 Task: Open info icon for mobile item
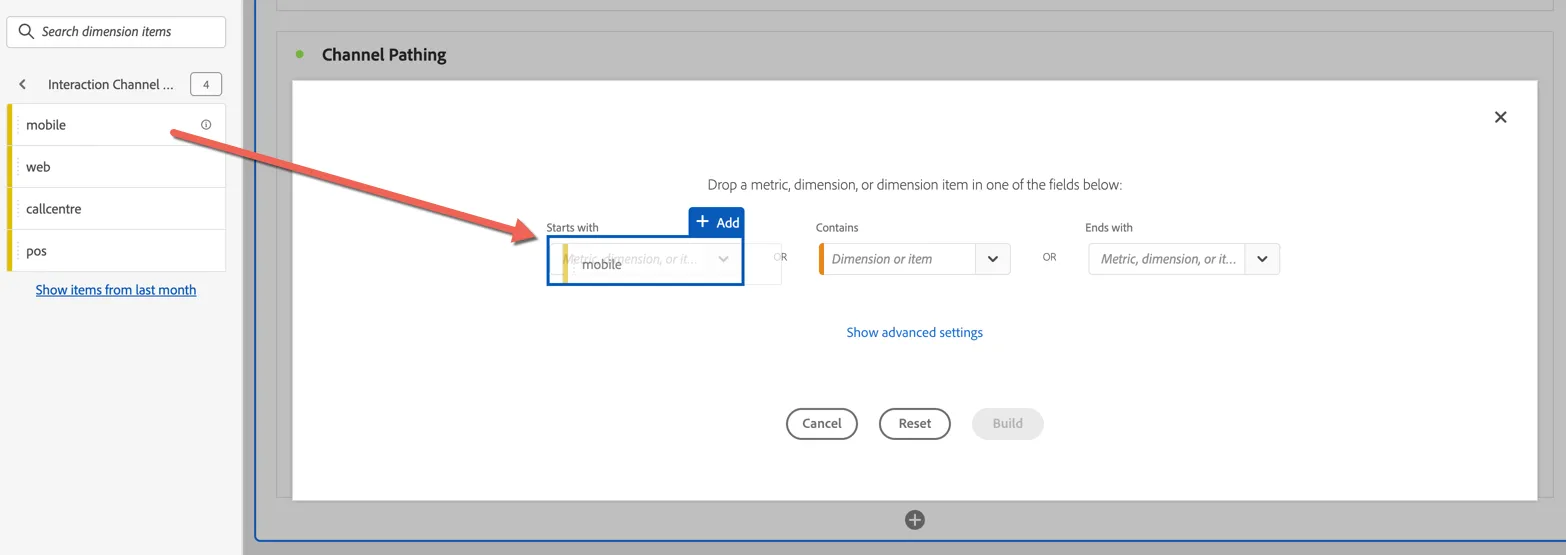206,125
